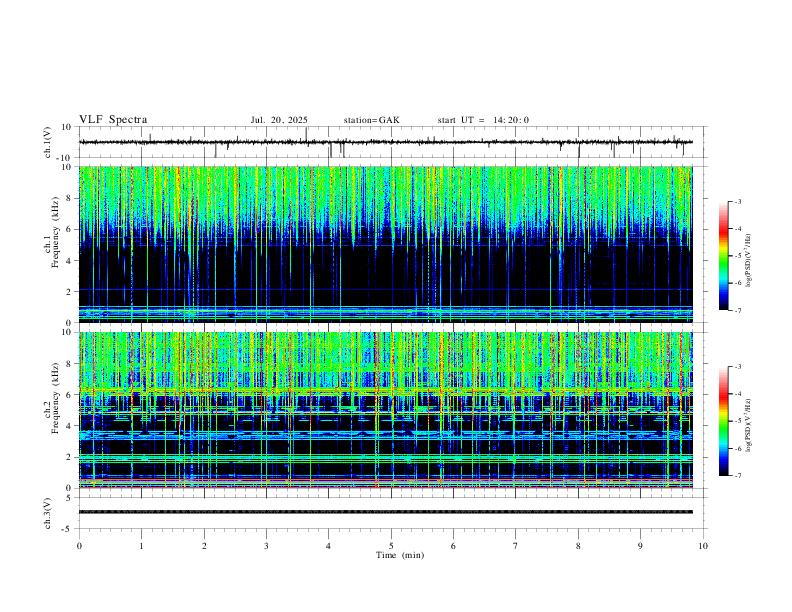Click the time axis tick label '3'
This screenshot has height=612, width=792.
266,546
